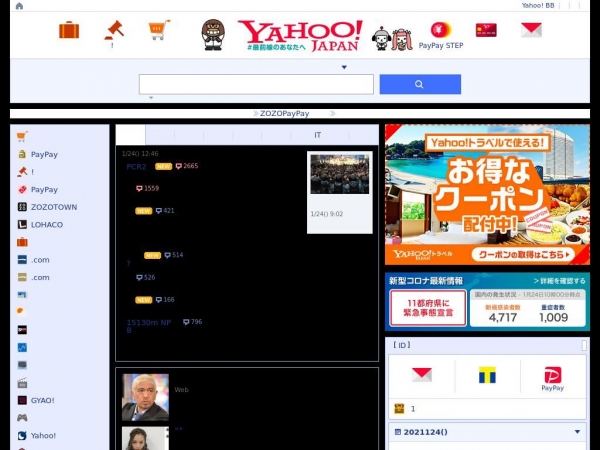Click the Yahoo! JAPAN logo
This screenshot has width=600, height=450.
300,36
